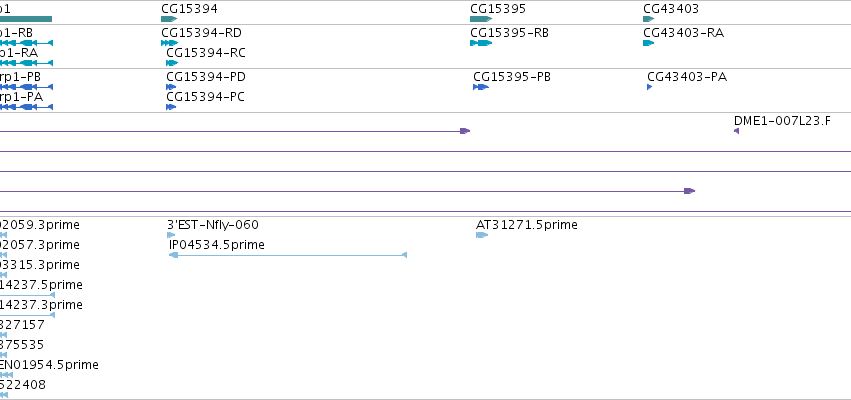The image size is (851, 400).
Task: Select the EN01954.5prime EST glyph
Action: tap(6, 375)
